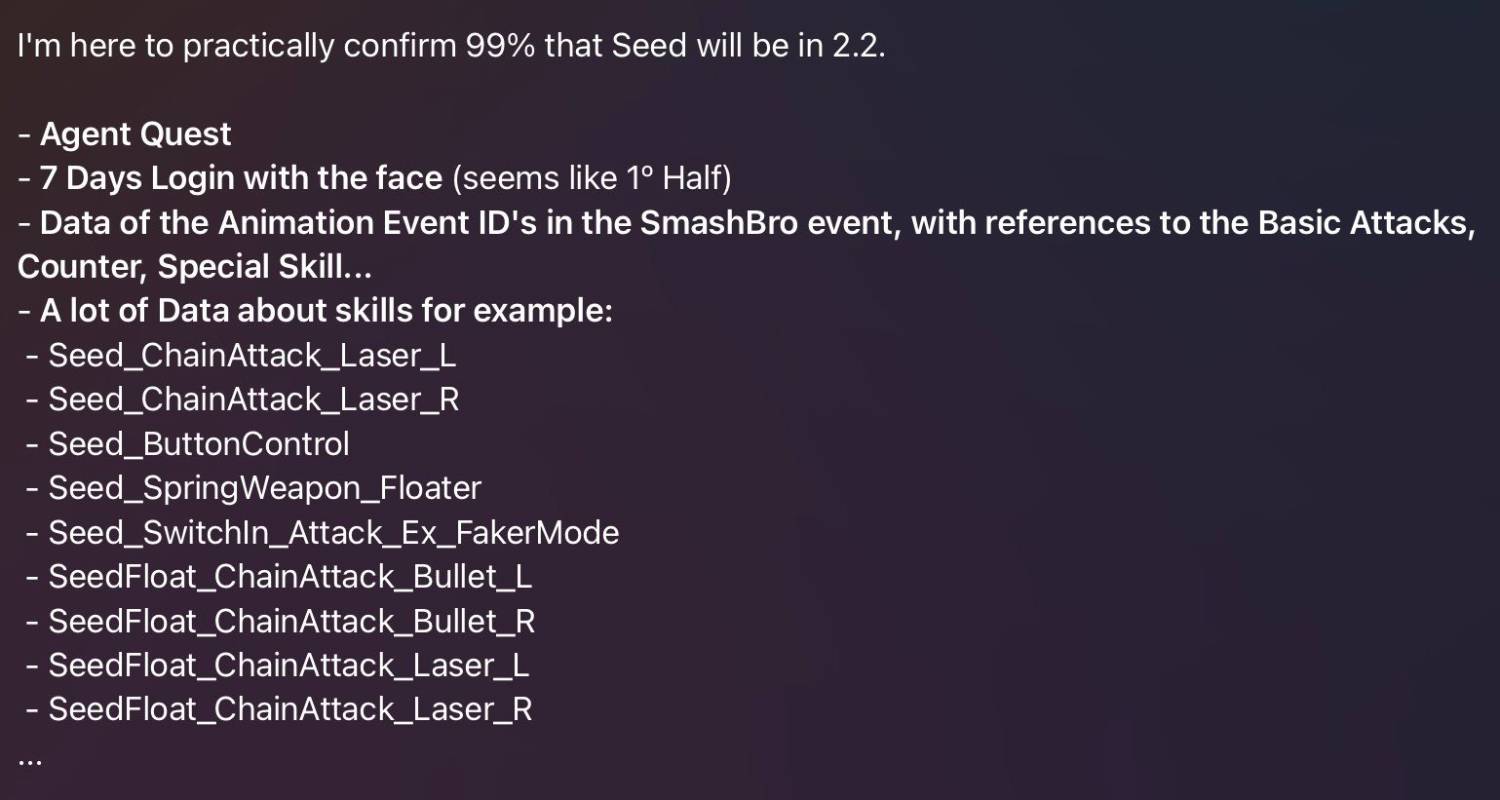Click the bold "7 Days Login with the face" text
The height and width of the screenshot is (800, 1500).
pos(240,179)
